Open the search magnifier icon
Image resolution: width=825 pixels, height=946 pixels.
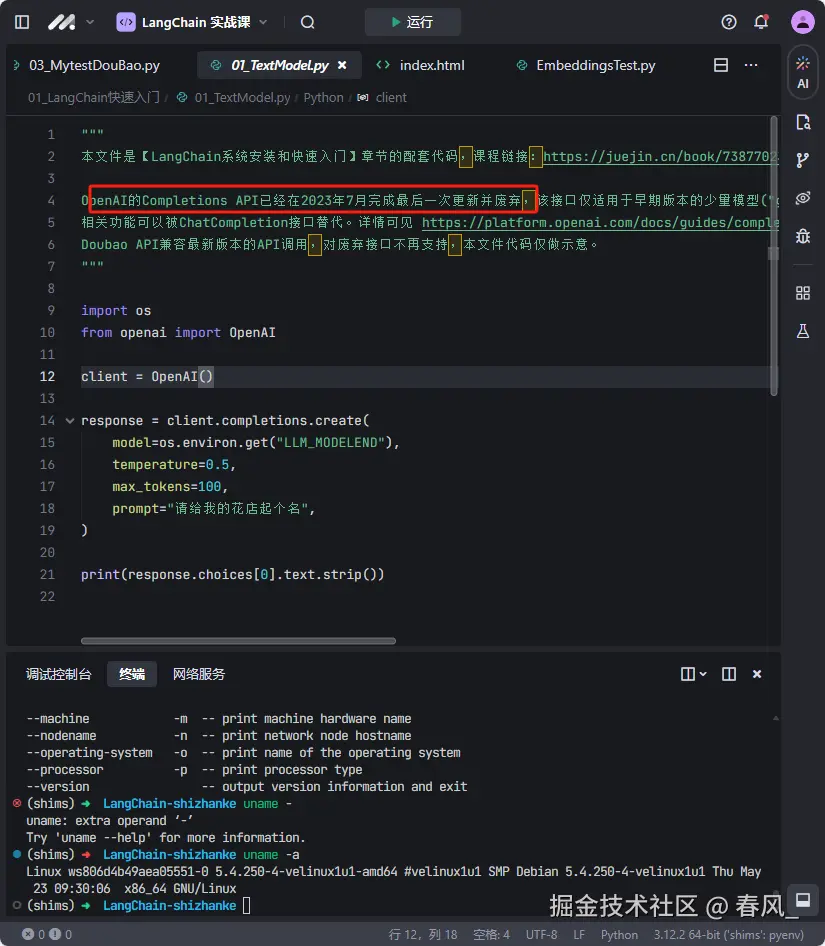pyautogui.click(x=307, y=22)
